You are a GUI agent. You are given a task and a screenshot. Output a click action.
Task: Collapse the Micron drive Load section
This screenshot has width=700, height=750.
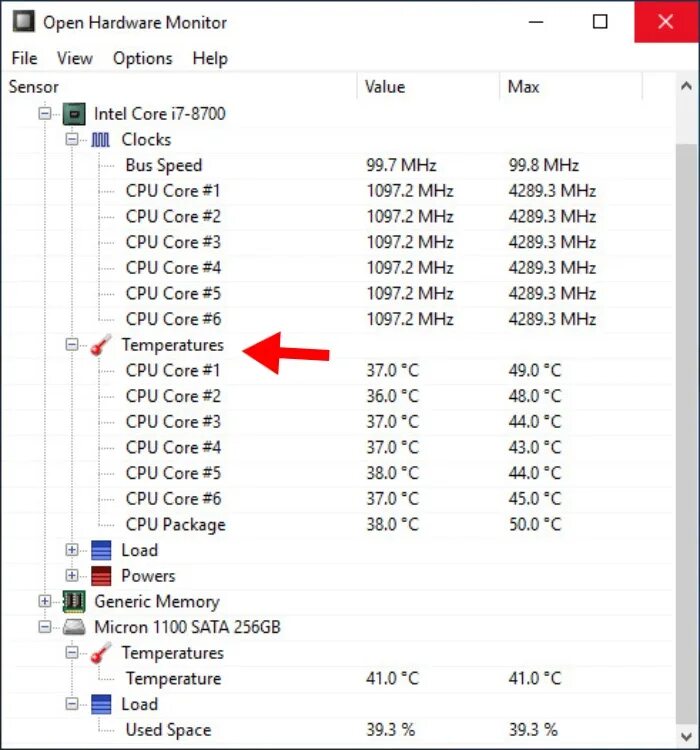[72, 704]
